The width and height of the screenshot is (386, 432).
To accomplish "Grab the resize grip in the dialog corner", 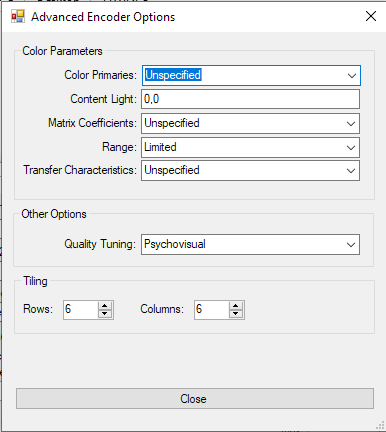I will (380, 426).
